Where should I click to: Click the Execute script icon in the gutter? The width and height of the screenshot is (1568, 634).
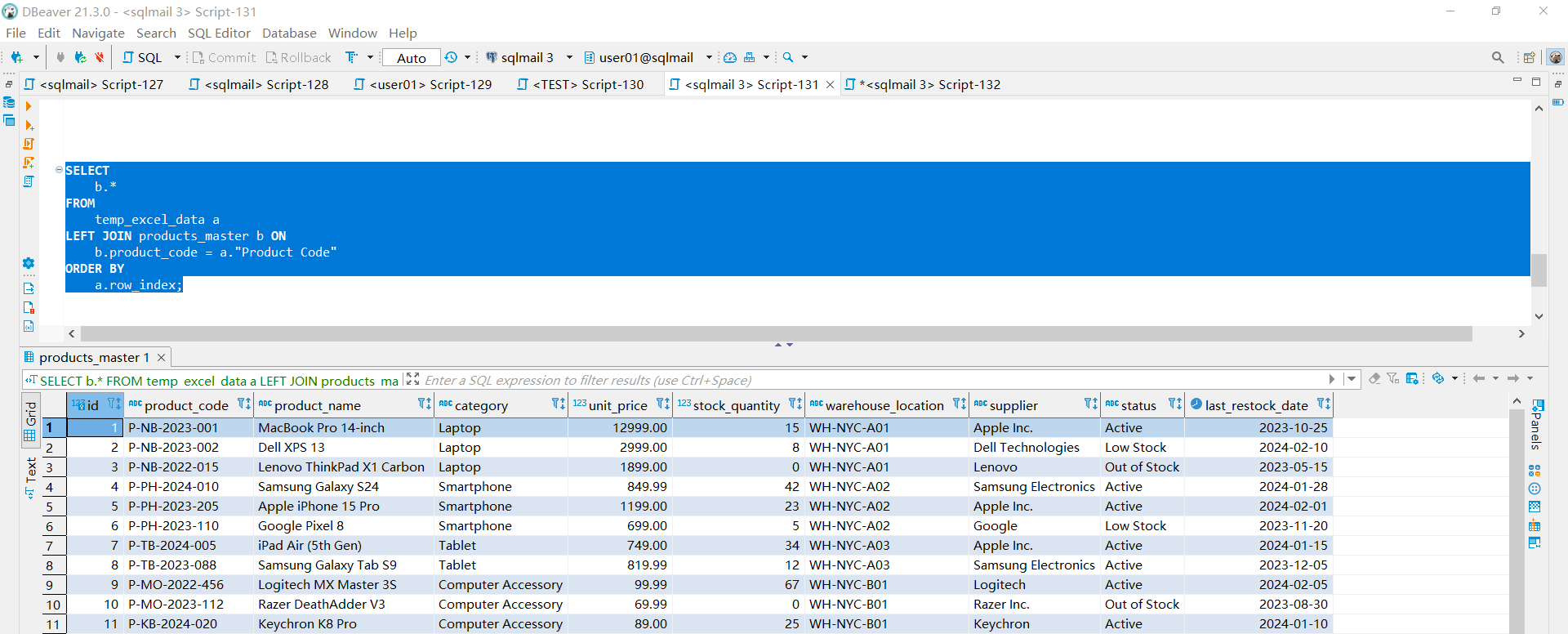29,144
